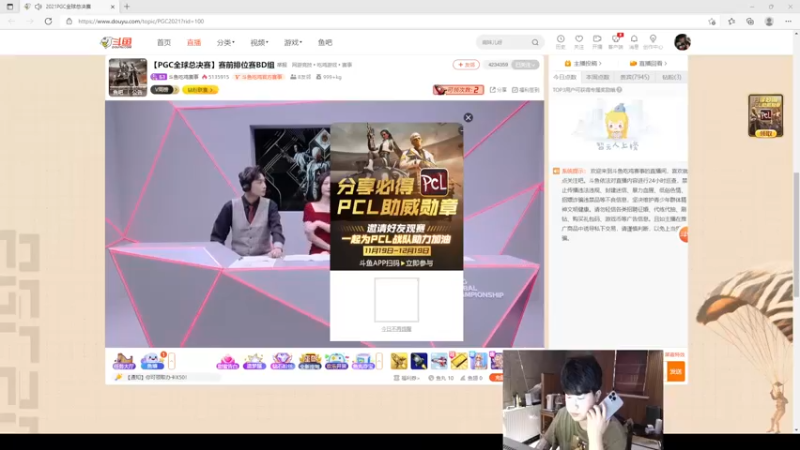The height and width of the screenshot is (450, 800).
Task: Close the PCL share popup
Action: click(x=468, y=118)
